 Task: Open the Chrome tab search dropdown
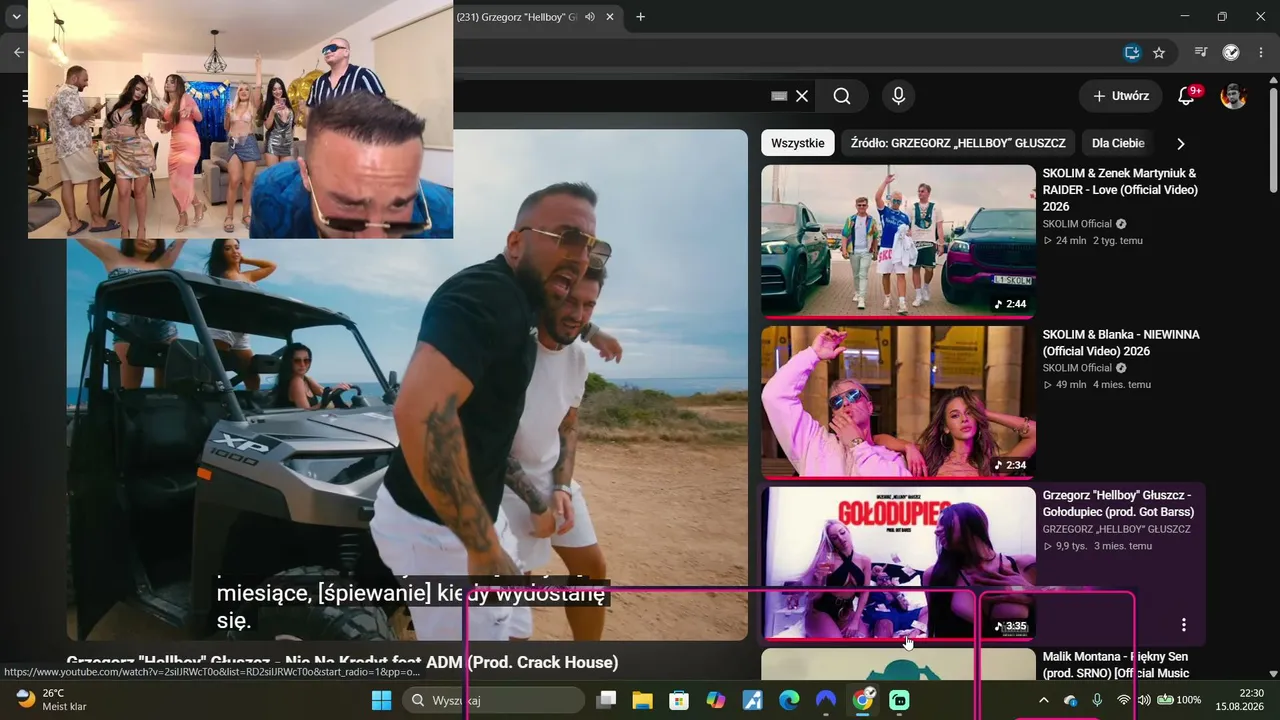pyautogui.click(x=16, y=17)
